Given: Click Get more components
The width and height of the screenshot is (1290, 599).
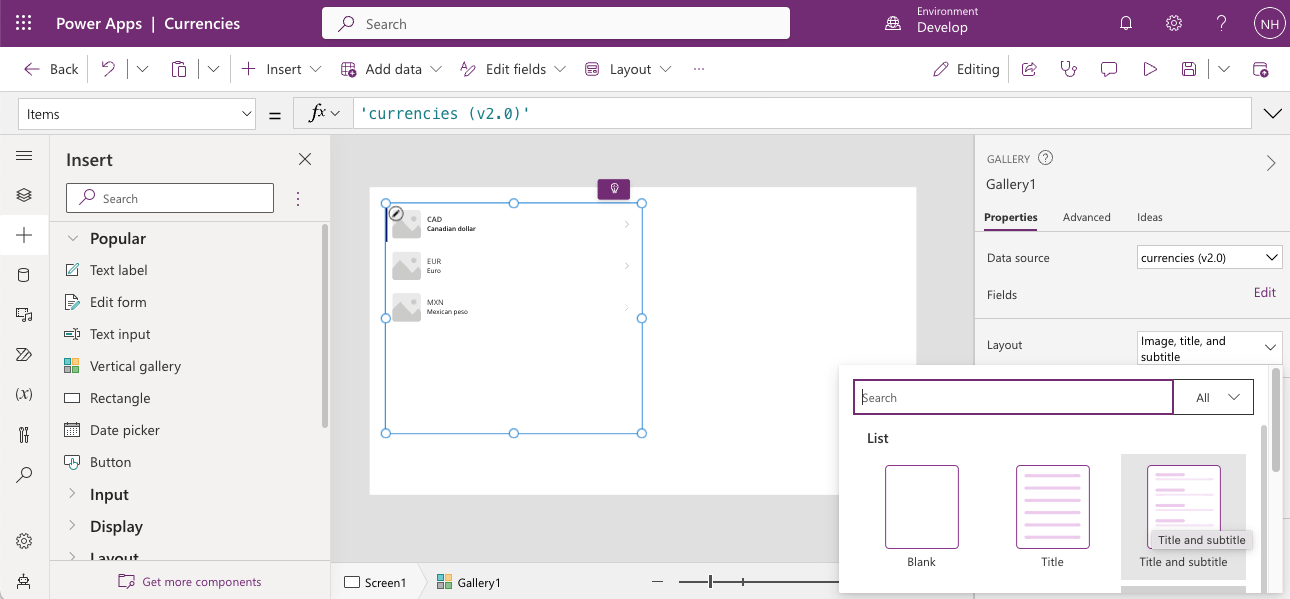Looking at the screenshot, I should click(190, 581).
